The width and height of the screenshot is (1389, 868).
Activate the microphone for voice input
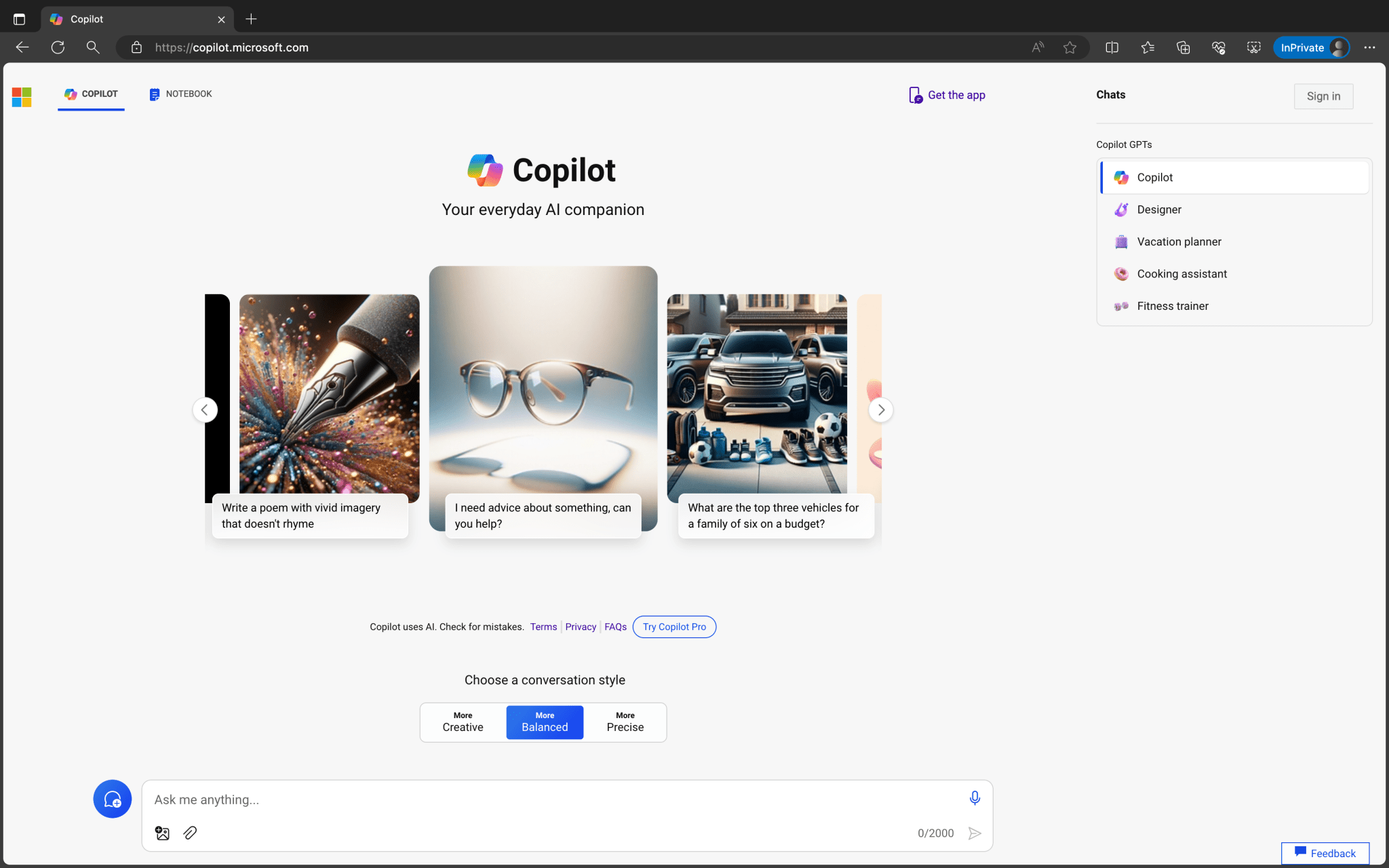tap(974, 799)
